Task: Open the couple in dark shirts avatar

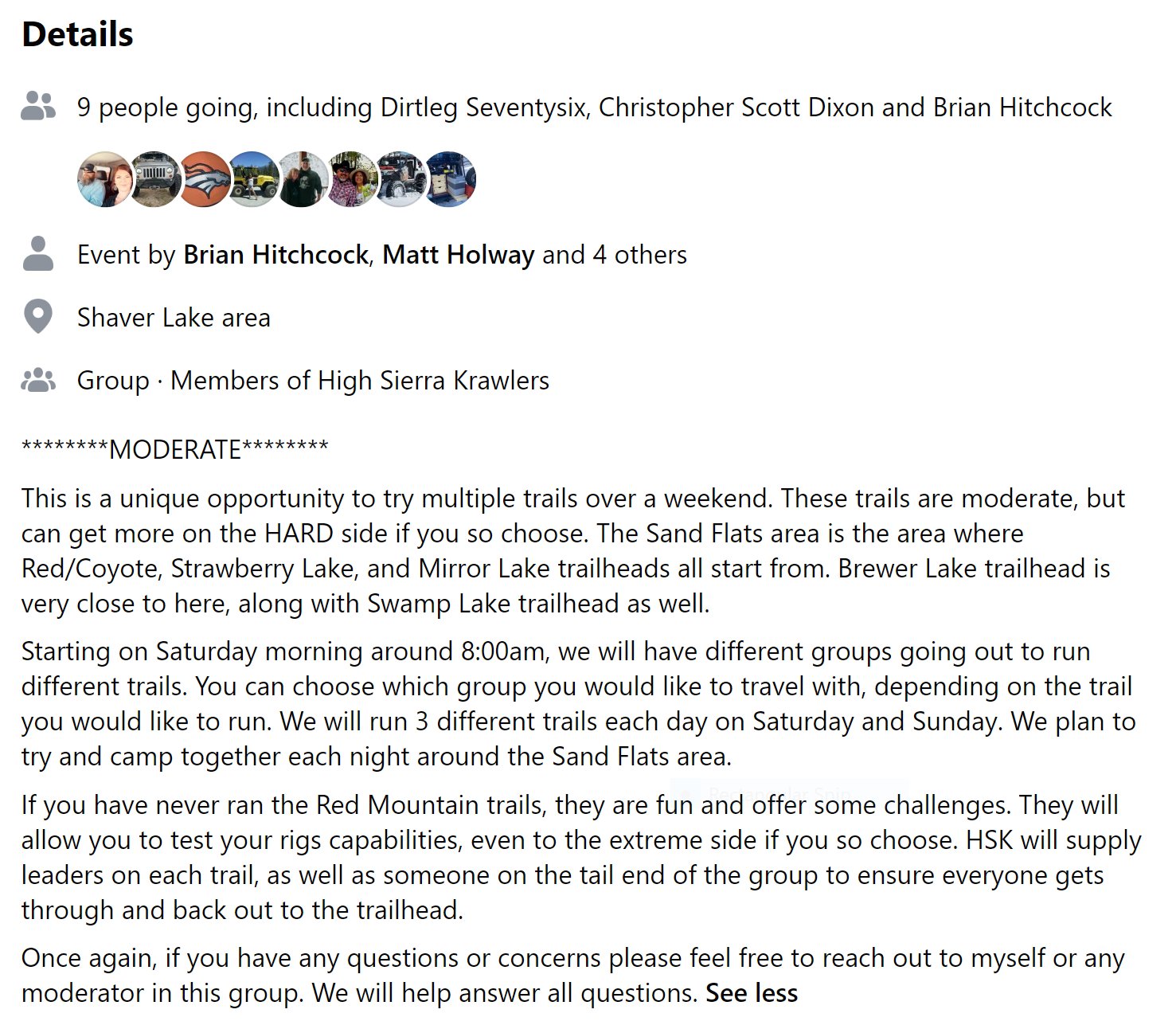Action: click(303, 179)
